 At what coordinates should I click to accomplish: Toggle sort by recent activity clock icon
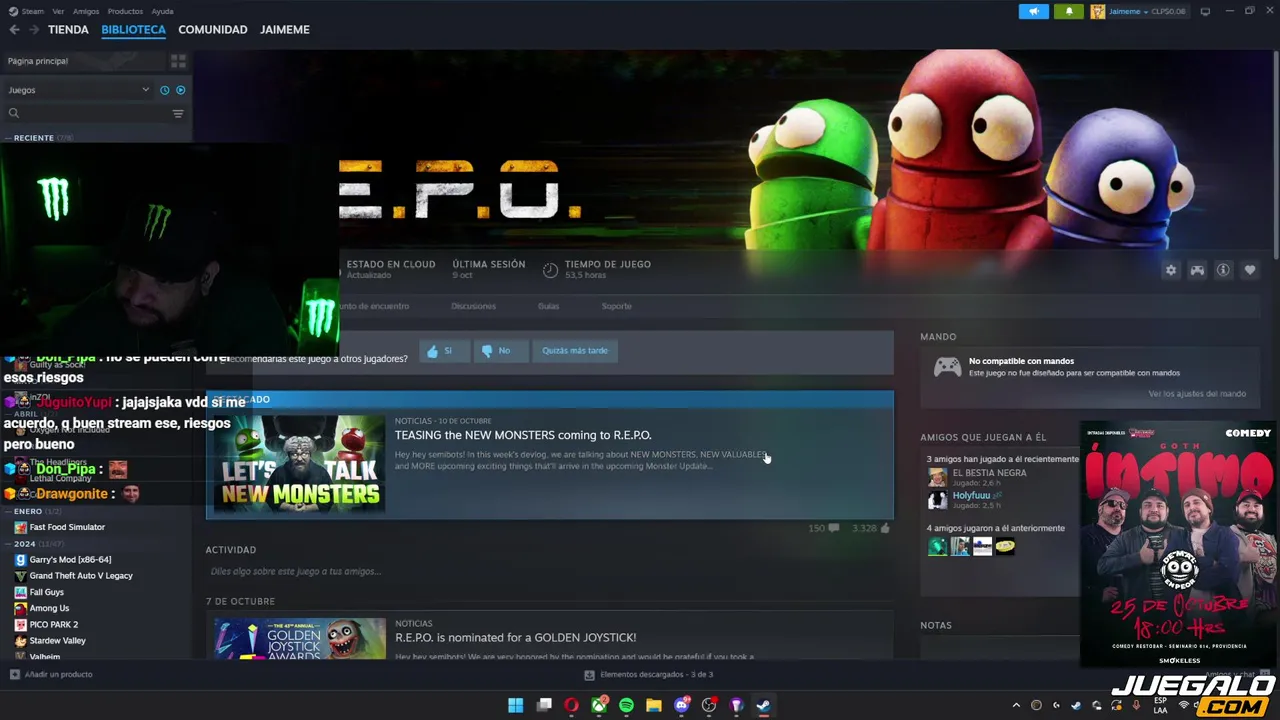point(165,90)
